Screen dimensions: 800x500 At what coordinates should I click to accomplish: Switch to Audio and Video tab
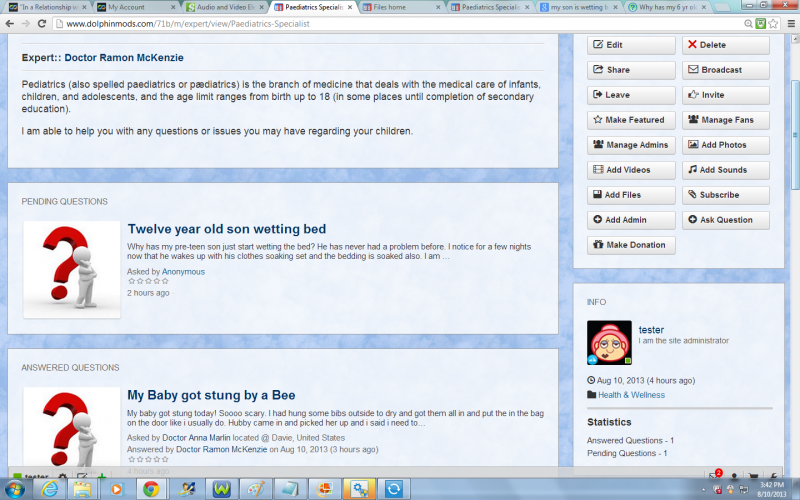click(x=224, y=7)
